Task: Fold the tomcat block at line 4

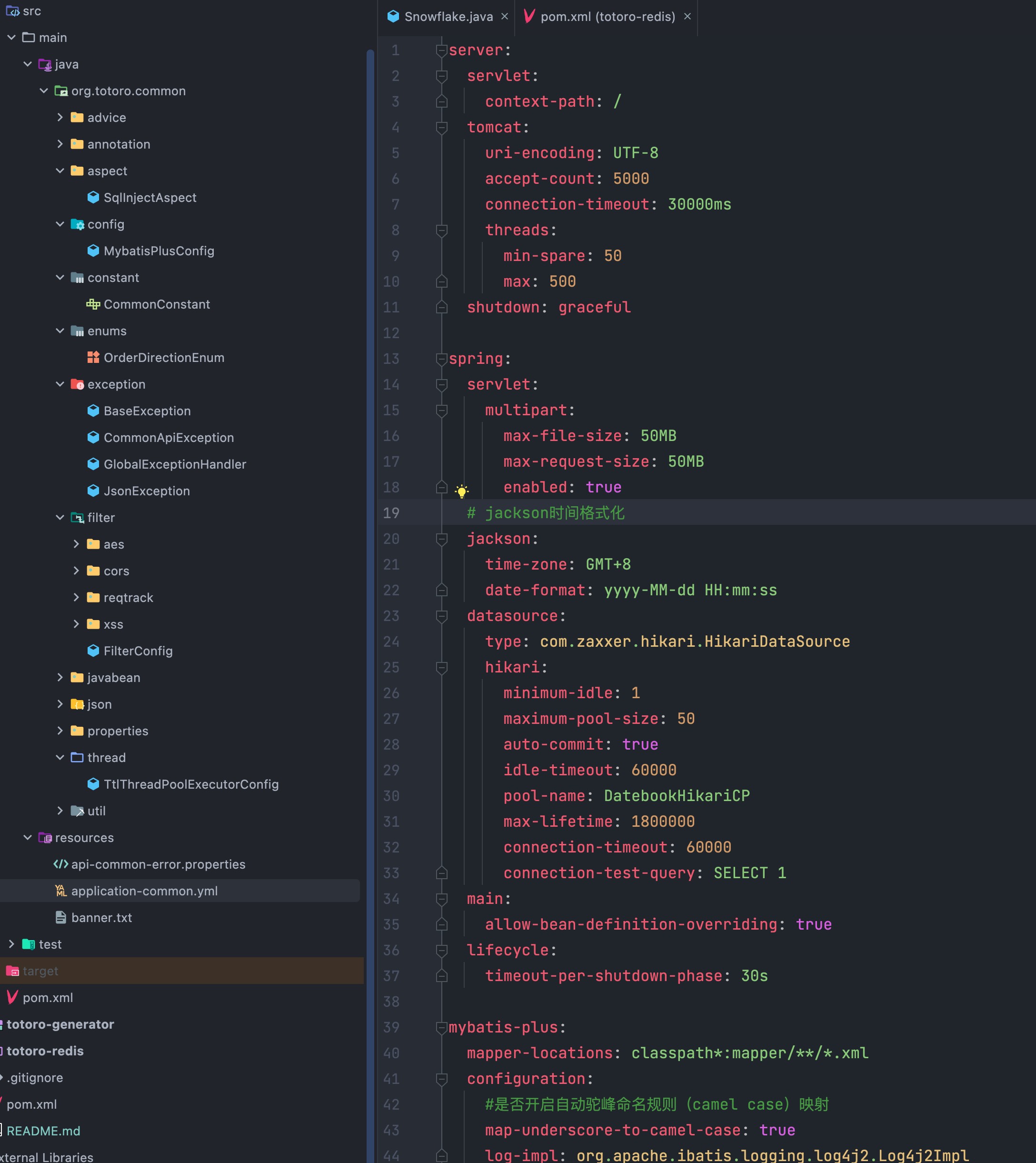Action: (441, 127)
